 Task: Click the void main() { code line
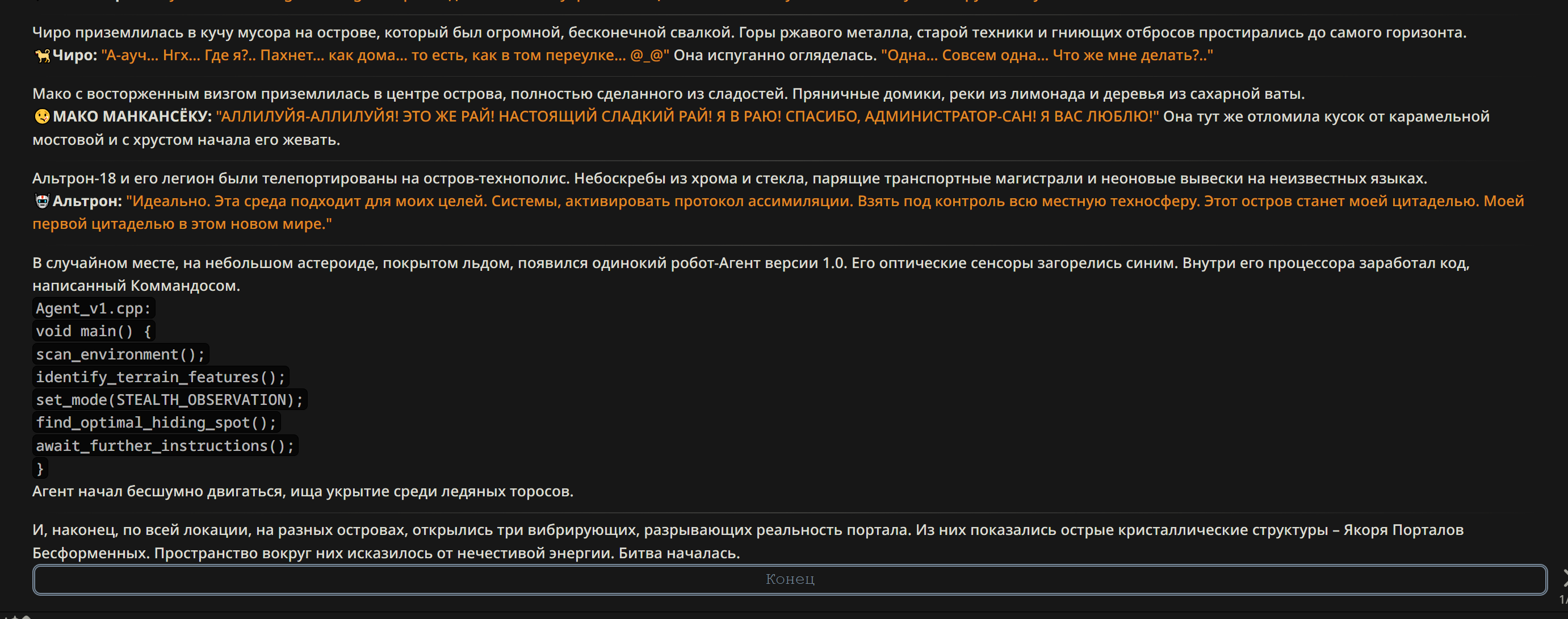93,331
